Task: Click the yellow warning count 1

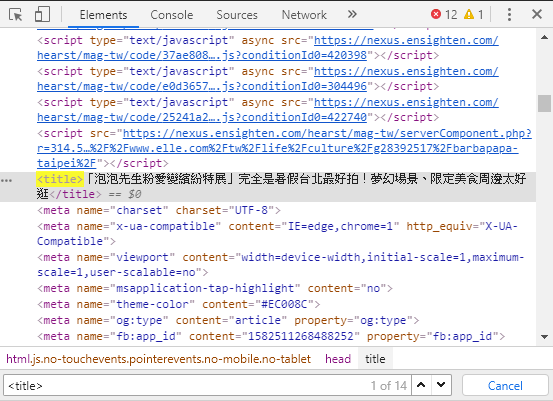Action: tap(474, 14)
